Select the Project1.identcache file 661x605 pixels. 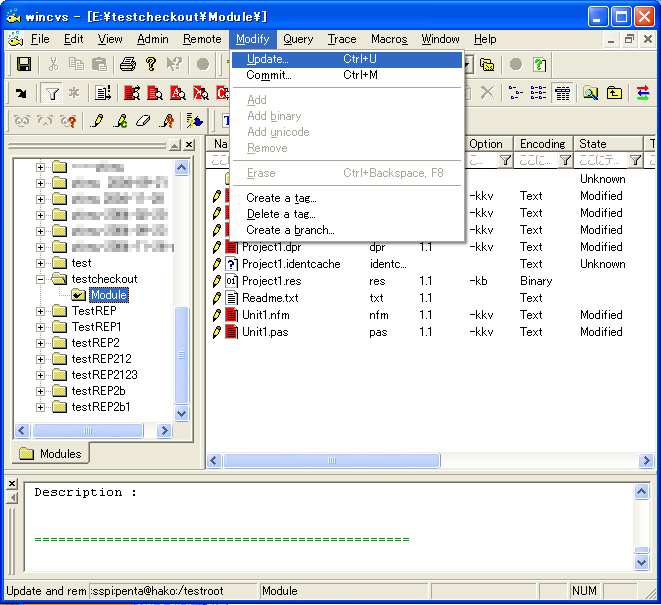click(291, 264)
